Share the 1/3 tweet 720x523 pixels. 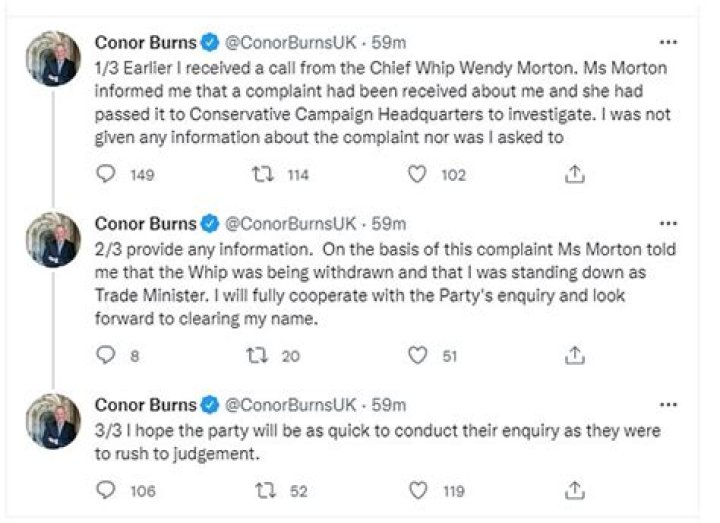tap(574, 174)
